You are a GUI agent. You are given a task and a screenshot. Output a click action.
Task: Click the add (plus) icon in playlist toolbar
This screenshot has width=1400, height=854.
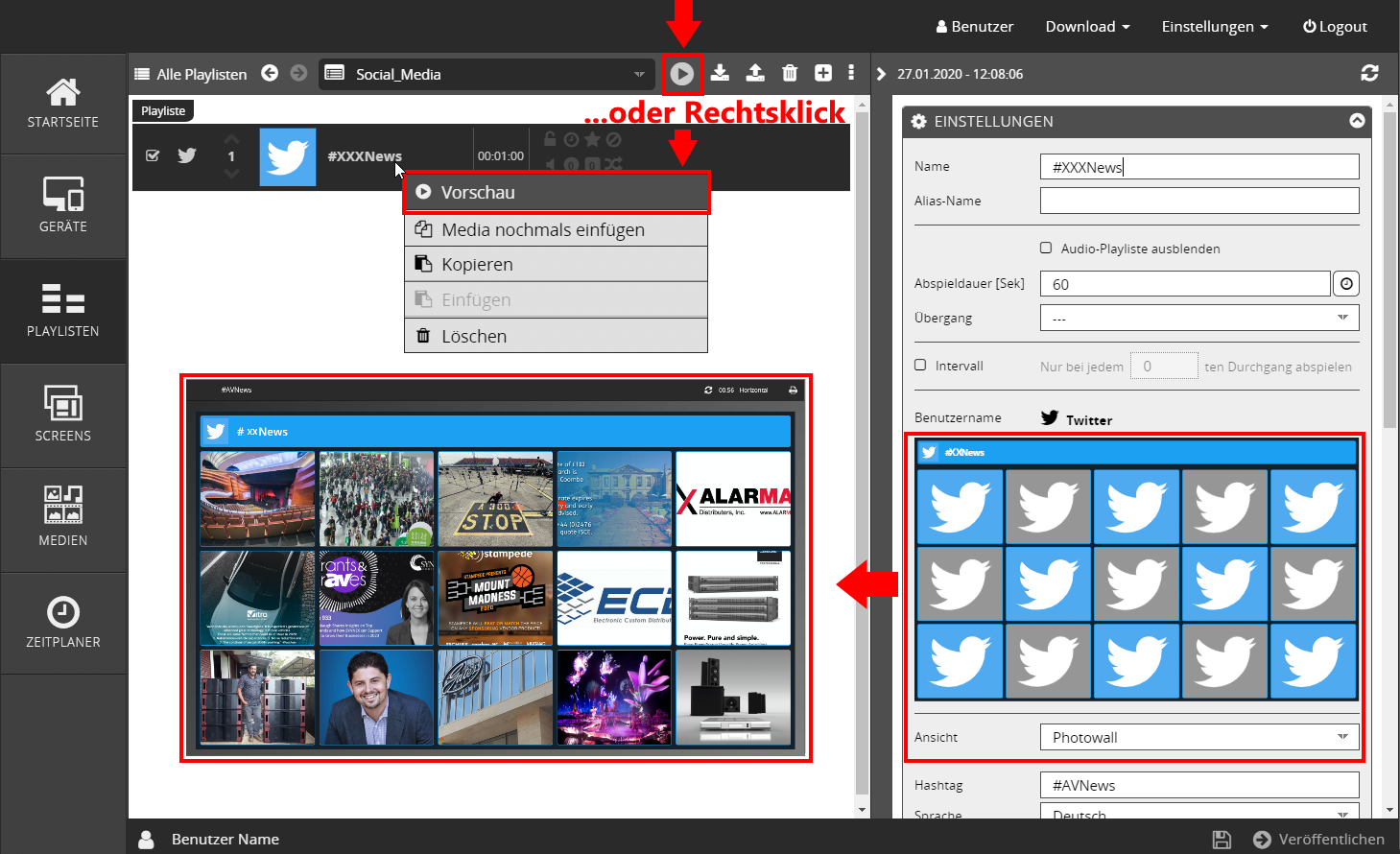(823, 73)
